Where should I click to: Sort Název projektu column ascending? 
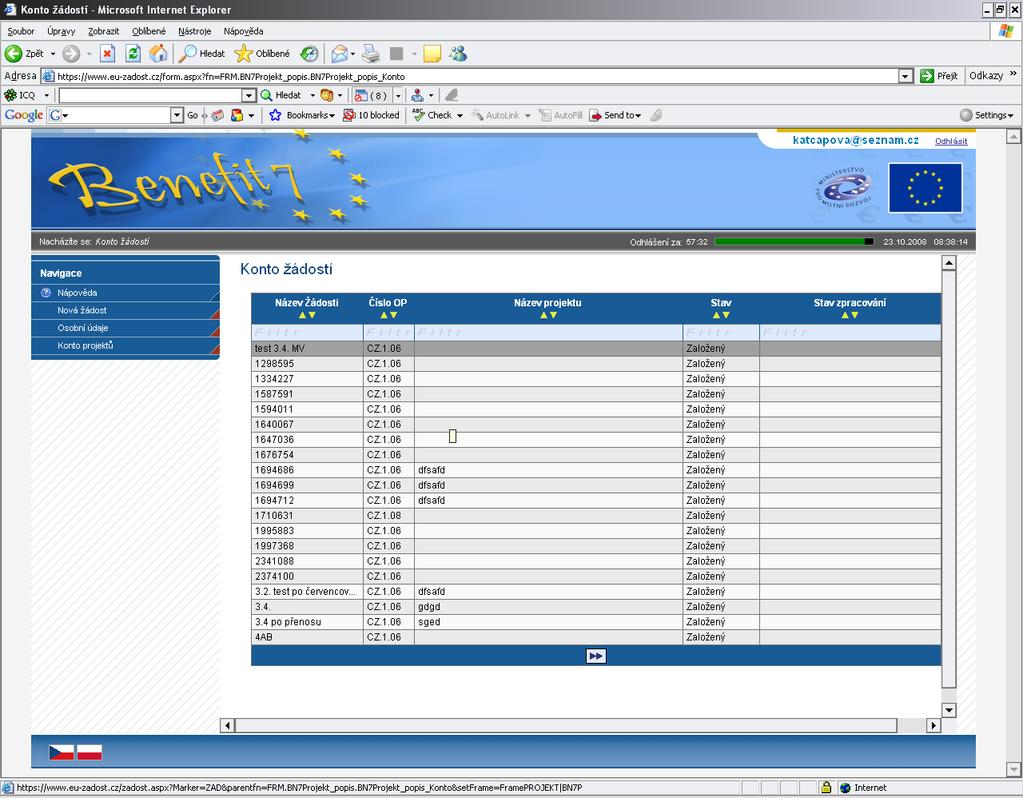[x=543, y=315]
